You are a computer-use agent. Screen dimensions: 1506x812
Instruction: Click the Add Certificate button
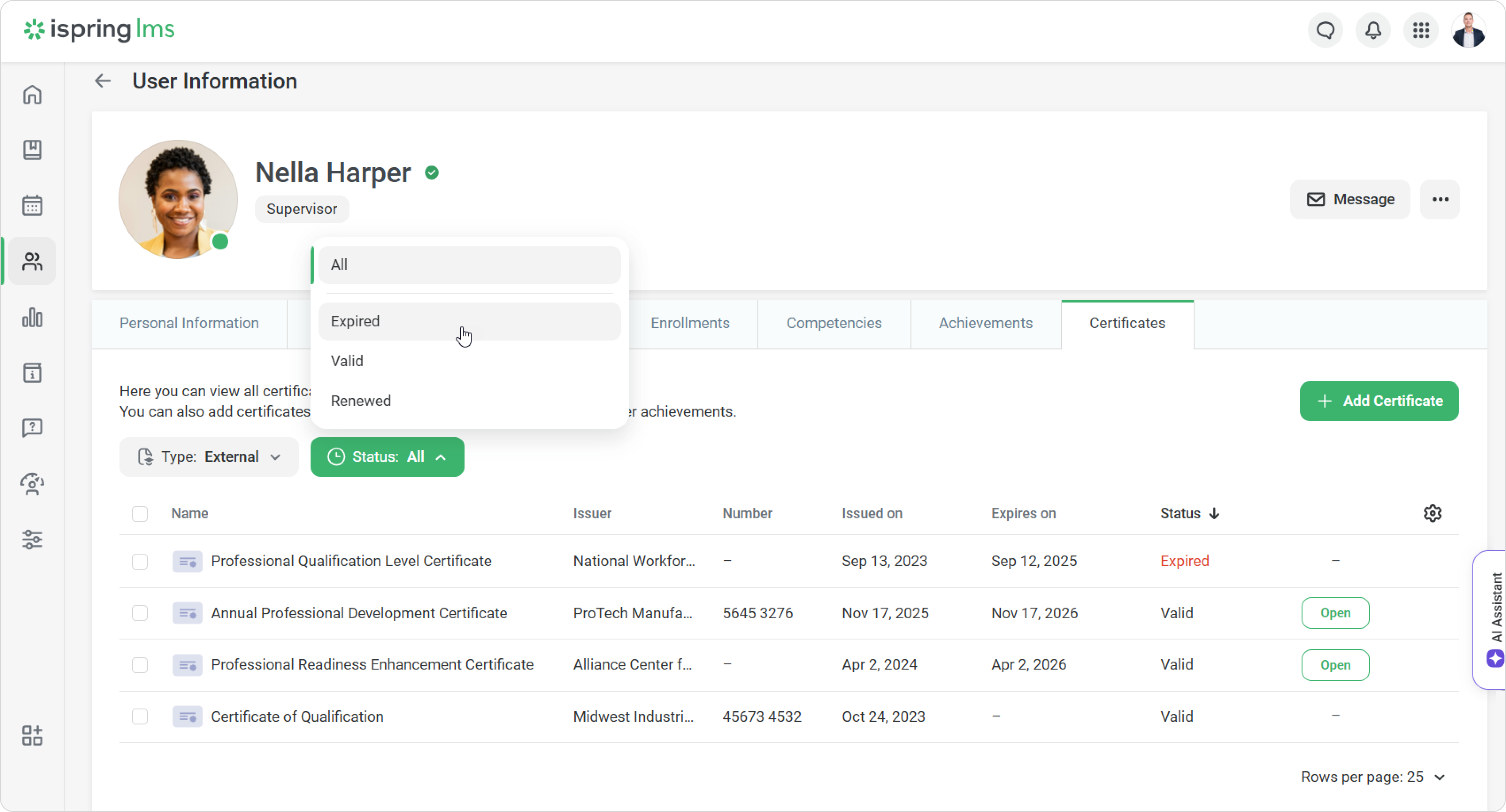1379,401
